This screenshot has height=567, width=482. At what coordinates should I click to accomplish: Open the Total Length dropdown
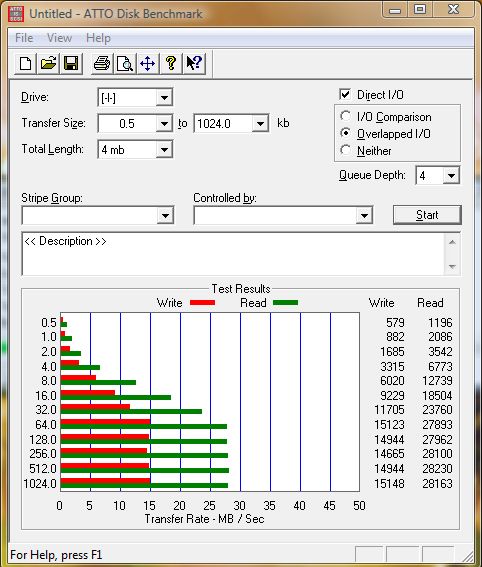click(x=164, y=149)
